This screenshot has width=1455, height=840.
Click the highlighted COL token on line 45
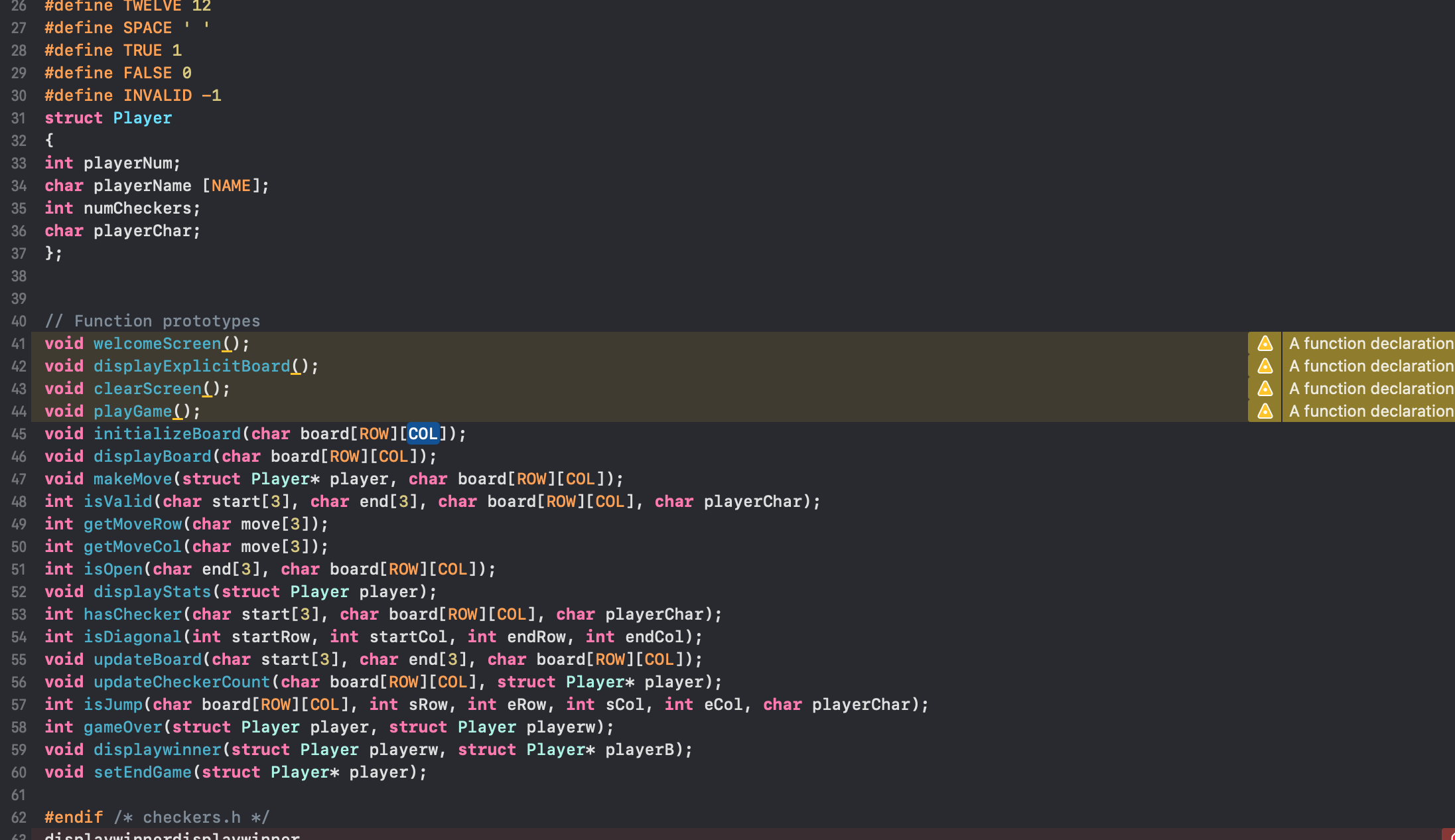423,433
